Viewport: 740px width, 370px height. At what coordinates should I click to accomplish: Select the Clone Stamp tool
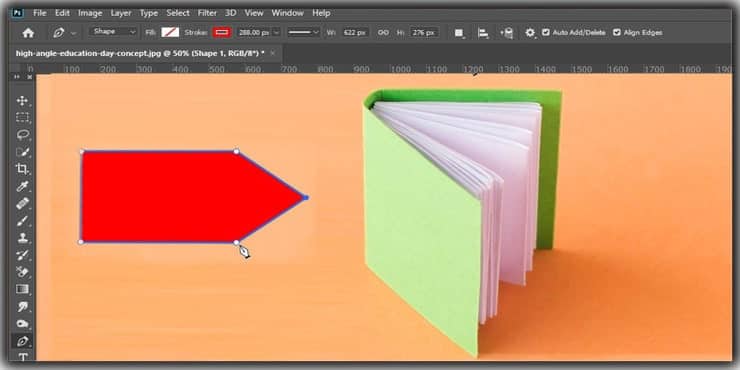pyautogui.click(x=22, y=238)
